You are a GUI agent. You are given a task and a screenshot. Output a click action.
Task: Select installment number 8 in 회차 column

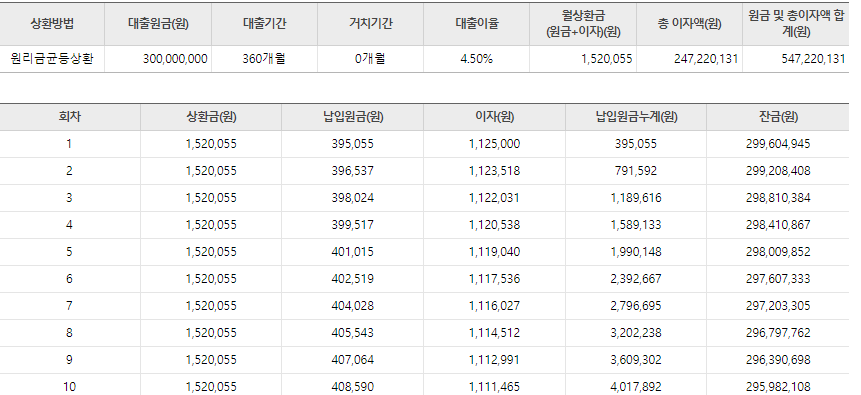(x=69, y=332)
